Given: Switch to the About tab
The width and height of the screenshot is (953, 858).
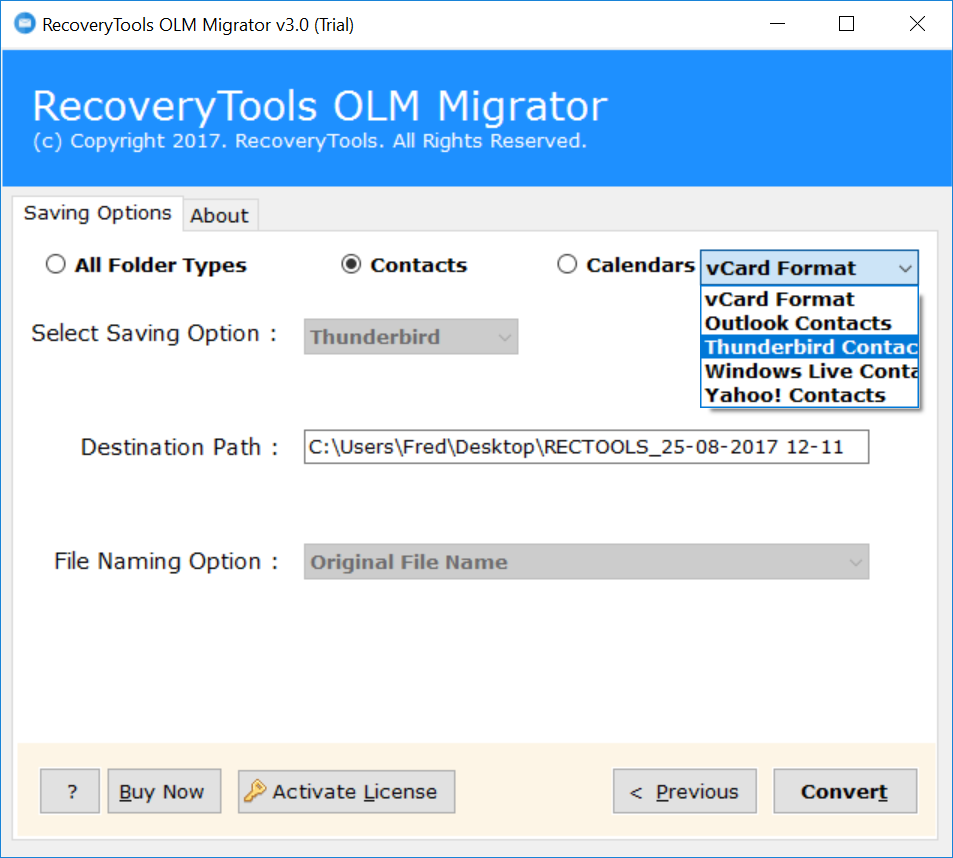Looking at the screenshot, I should [220, 216].
